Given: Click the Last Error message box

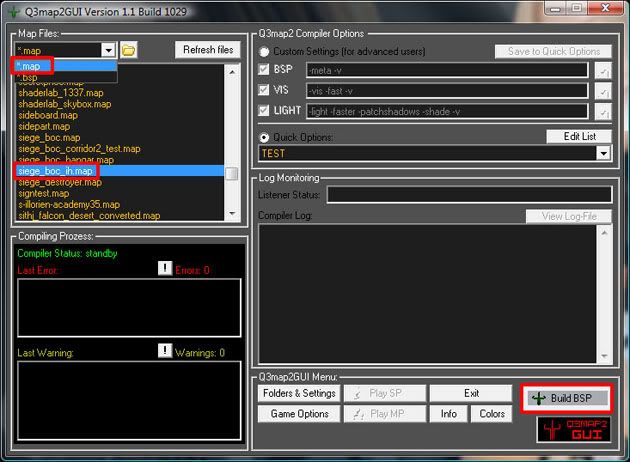Looking at the screenshot, I should (129, 308).
